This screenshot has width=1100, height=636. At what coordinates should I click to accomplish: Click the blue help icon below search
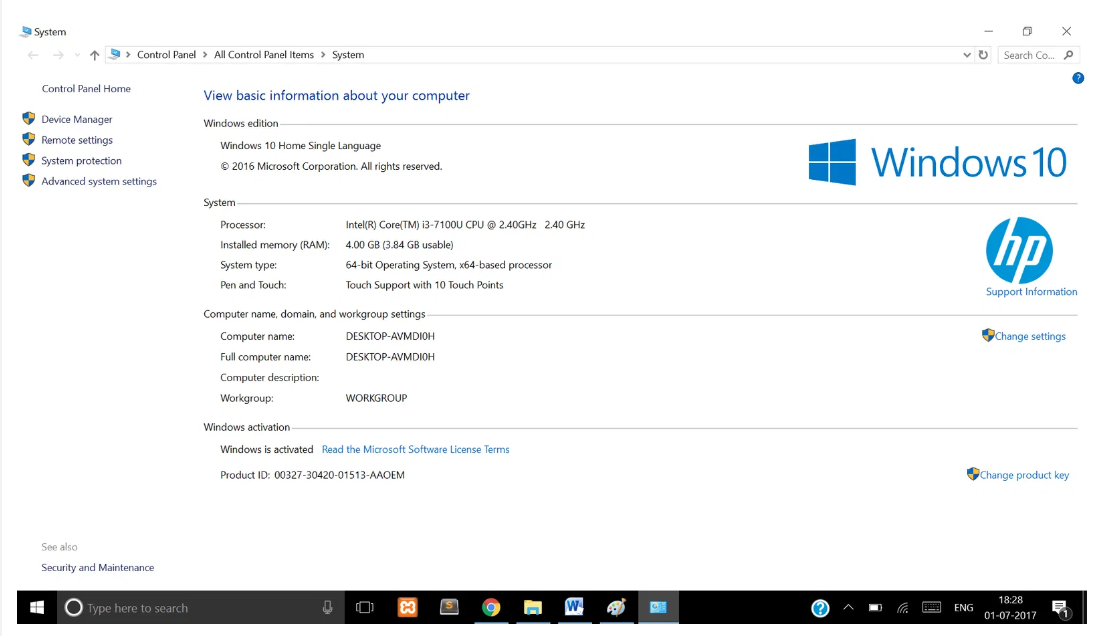(1078, 78)
